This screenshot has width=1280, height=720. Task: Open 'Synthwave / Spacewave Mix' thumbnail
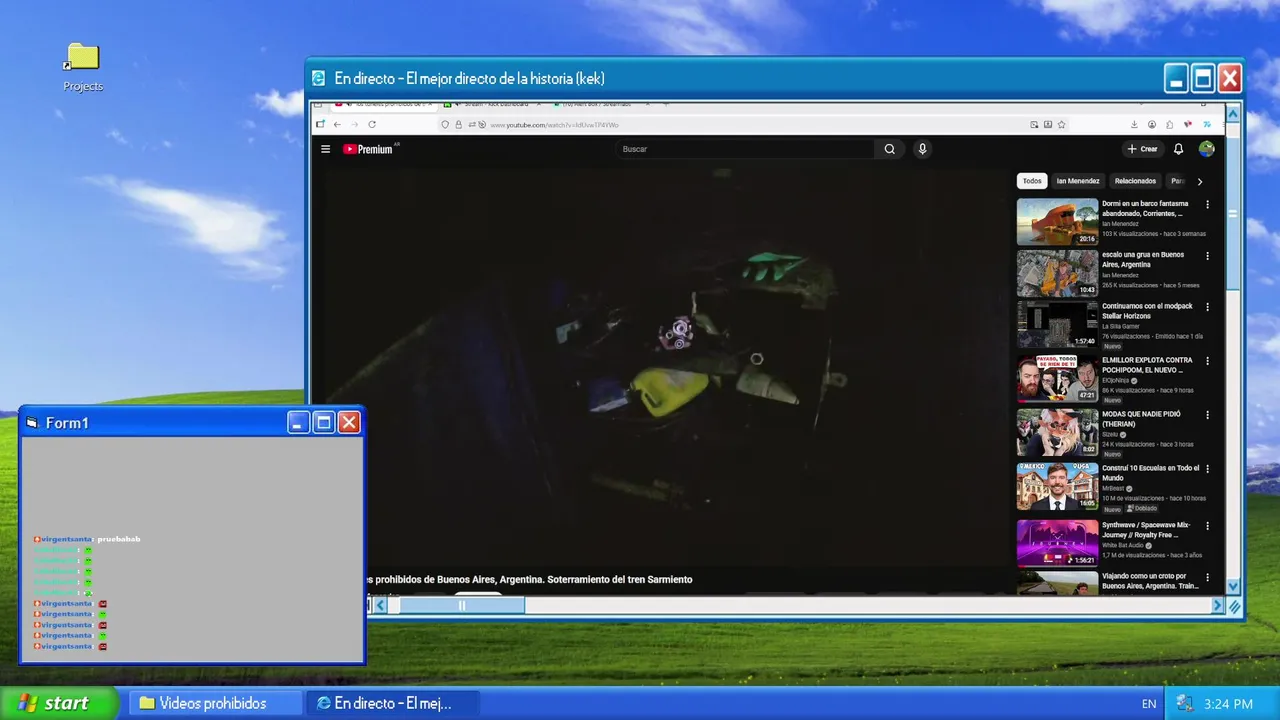[x=1057, y=543]
